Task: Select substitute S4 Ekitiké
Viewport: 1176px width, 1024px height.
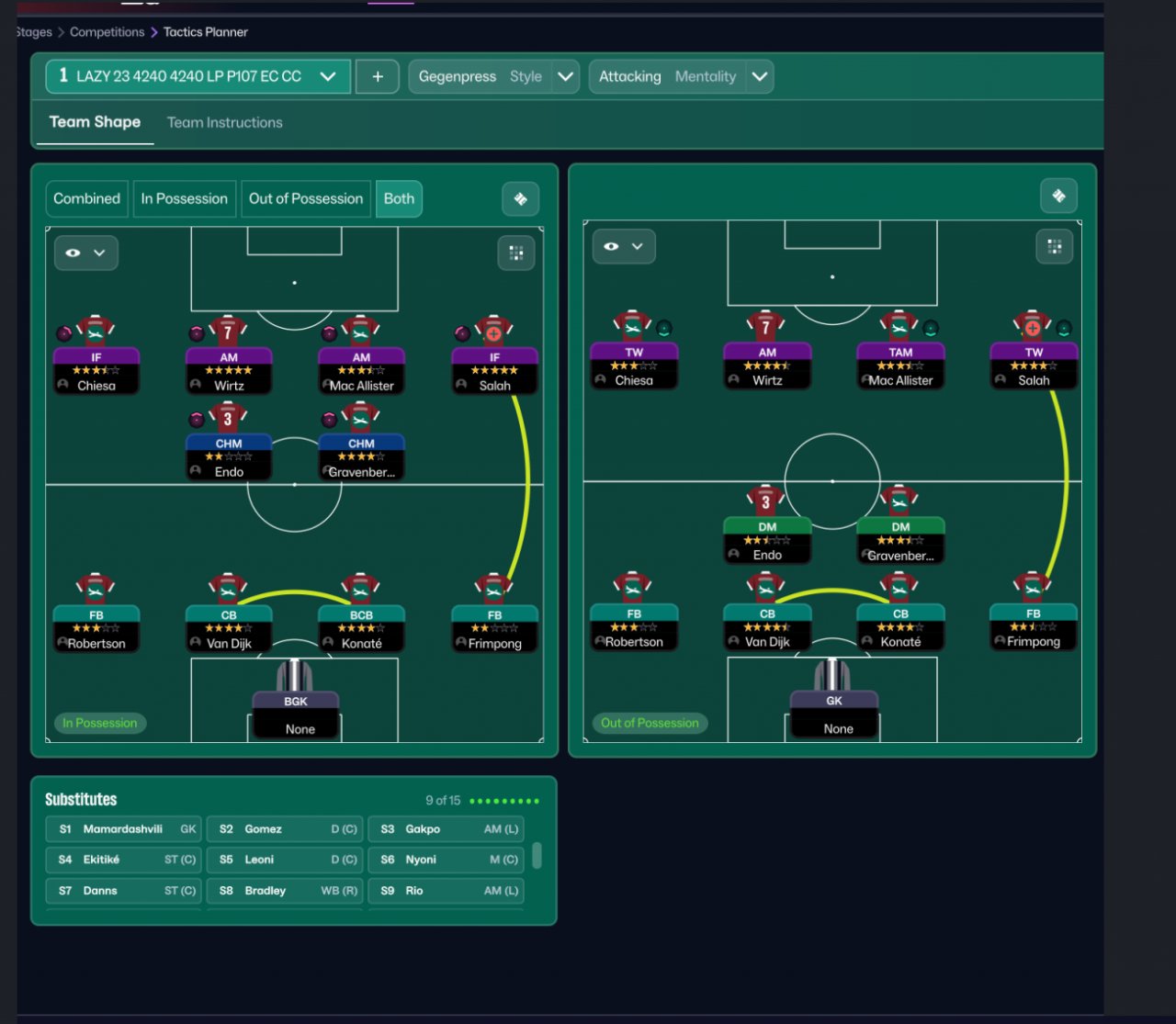Action: pyautogui.click(x=123, y=860)
